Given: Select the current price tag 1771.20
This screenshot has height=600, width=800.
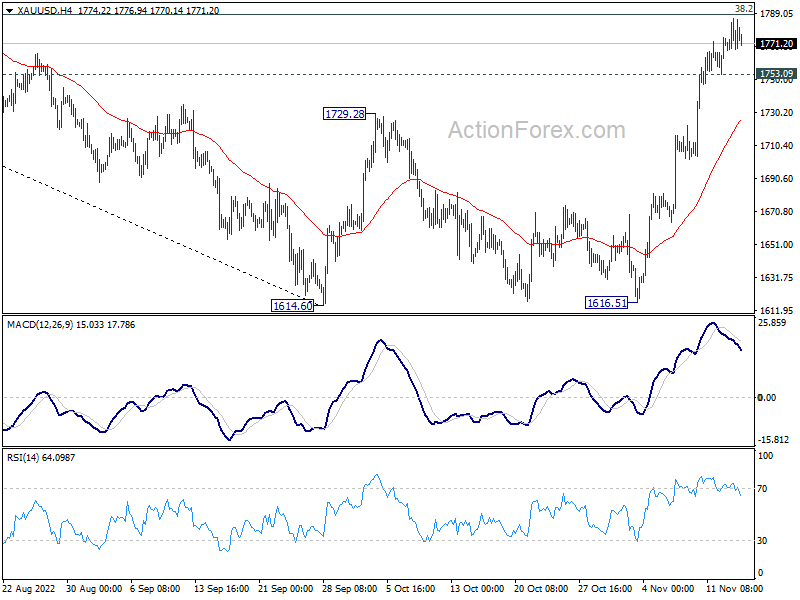Looking at the screenshot, I should [776, 44].
